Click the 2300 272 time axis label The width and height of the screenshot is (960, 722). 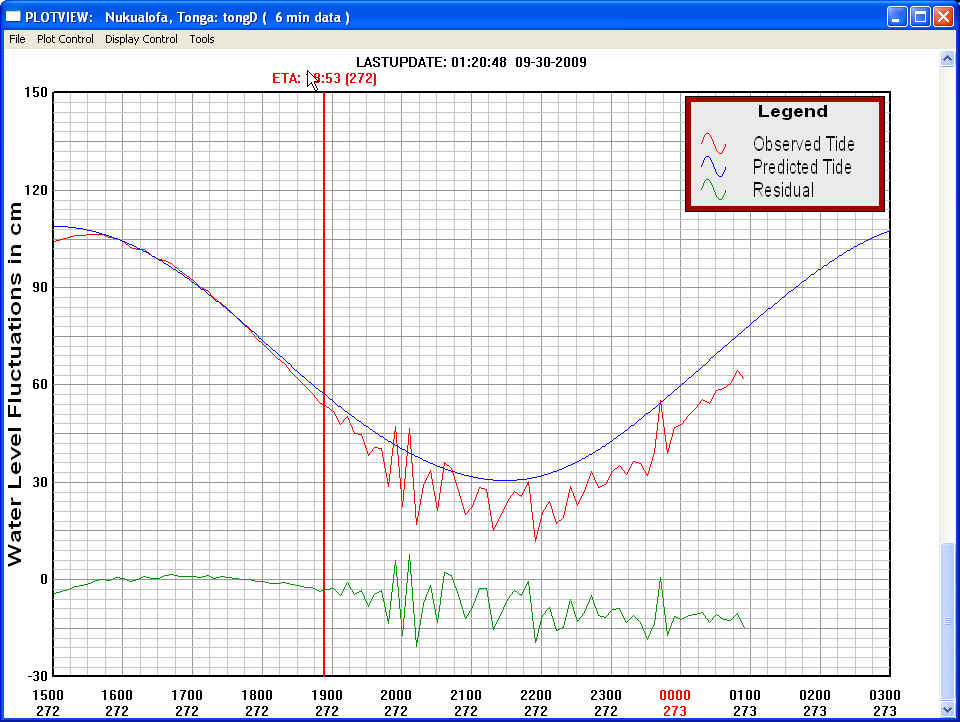(606, 703)
